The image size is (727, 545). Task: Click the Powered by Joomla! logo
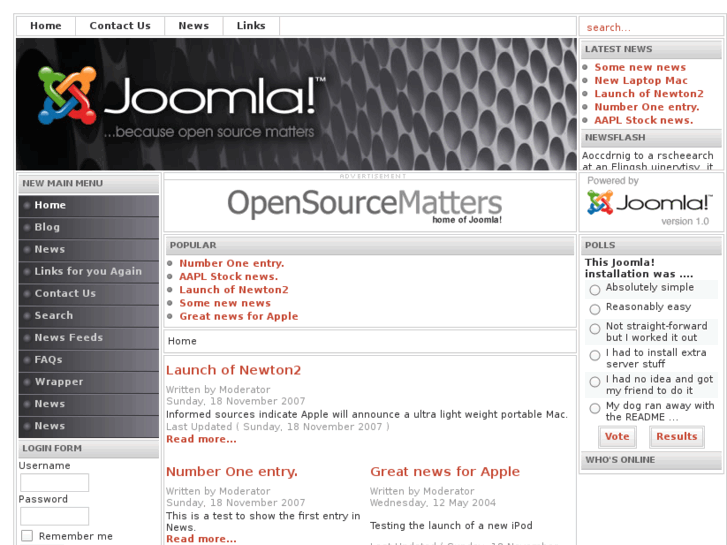[649, 203]
